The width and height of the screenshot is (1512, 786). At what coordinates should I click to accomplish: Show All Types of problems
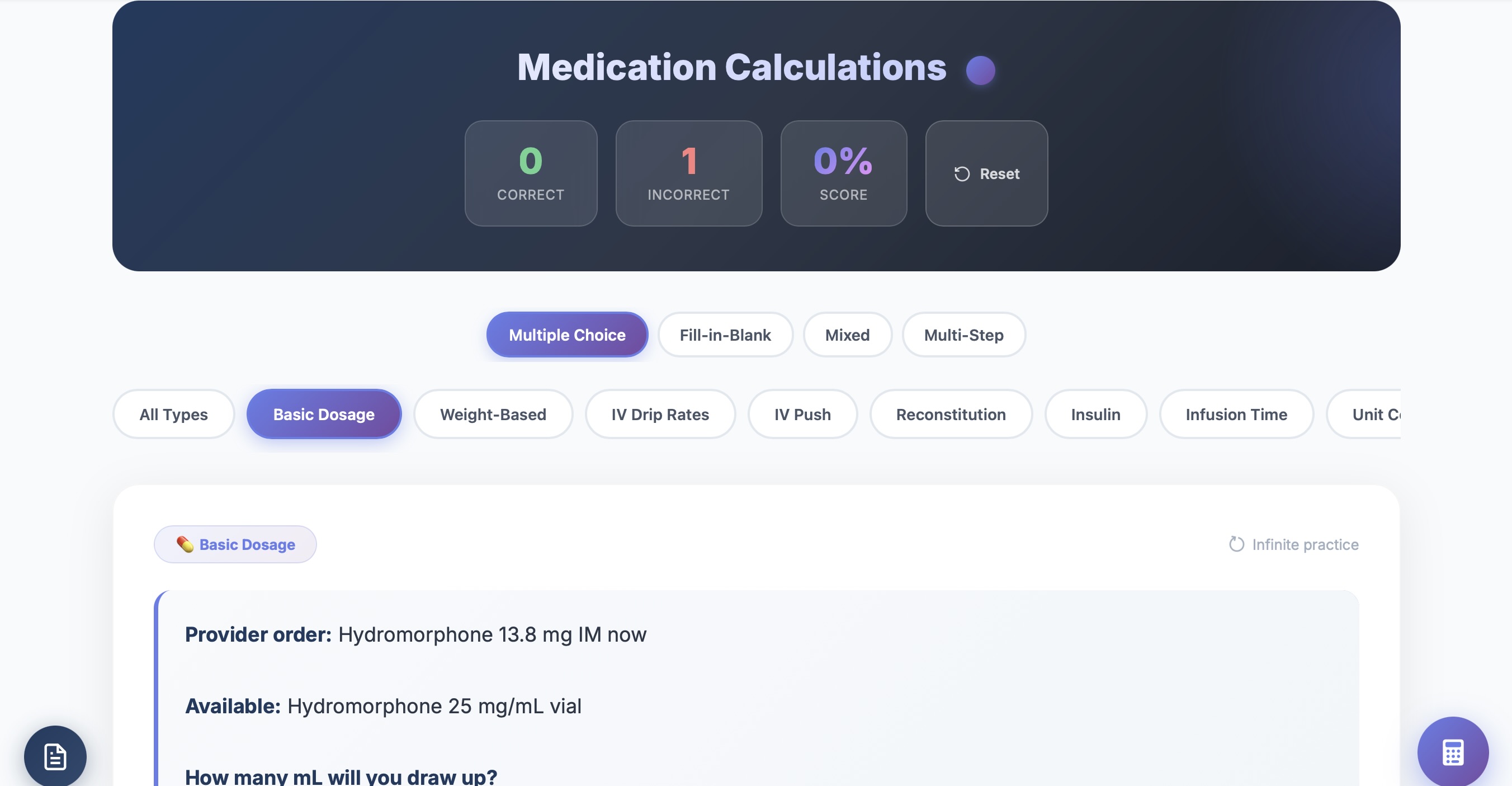173,414
